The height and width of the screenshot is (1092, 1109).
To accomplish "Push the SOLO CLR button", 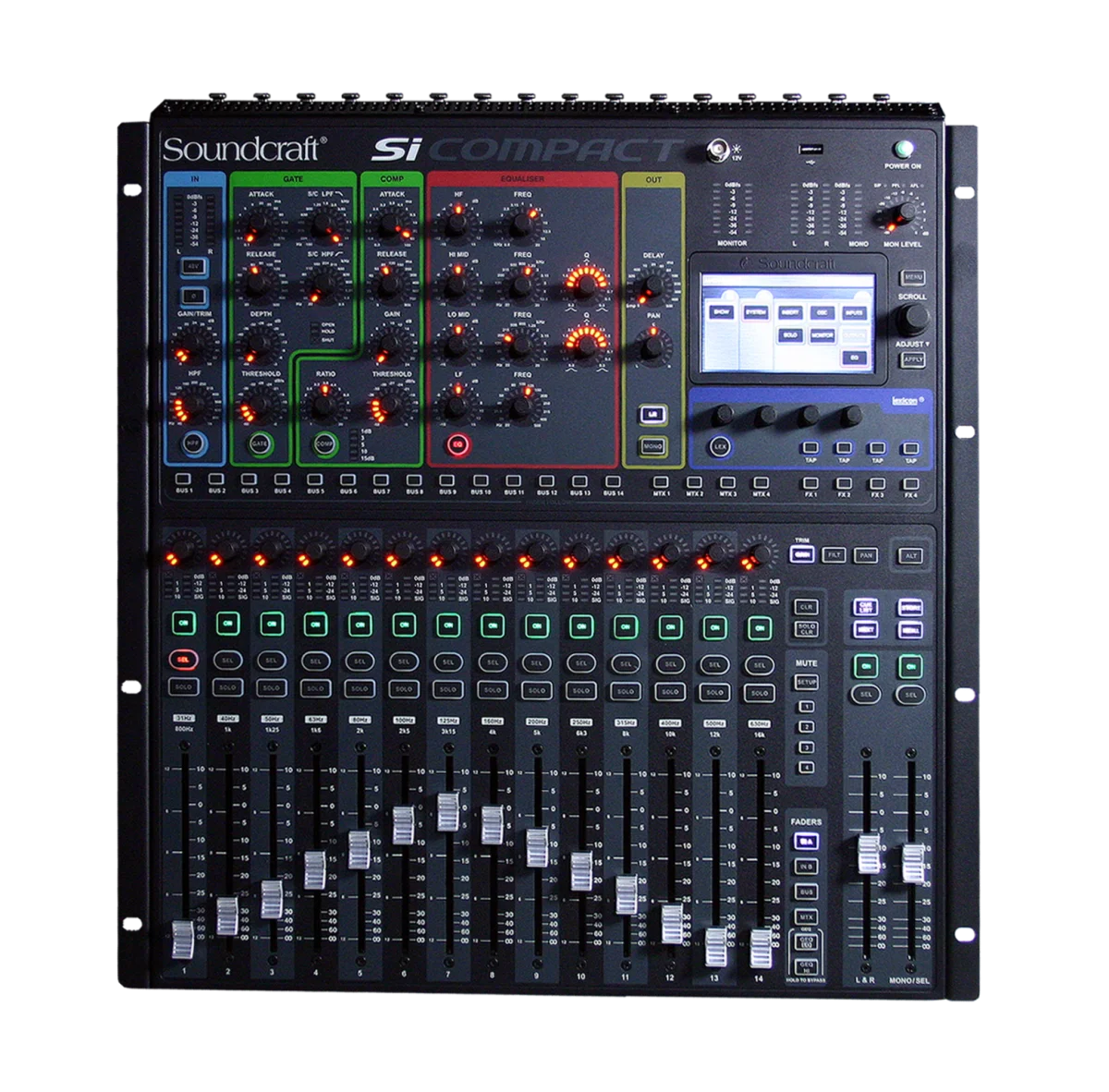I will click(806, 631).
